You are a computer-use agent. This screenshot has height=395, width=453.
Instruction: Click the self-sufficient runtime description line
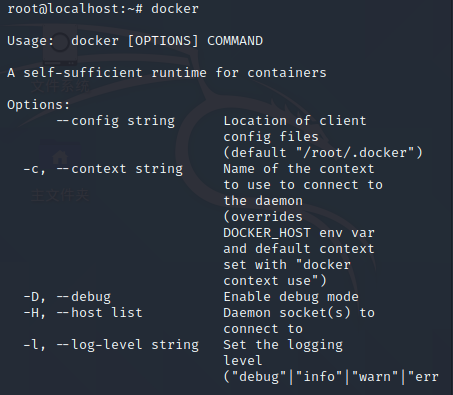point(167,73)
